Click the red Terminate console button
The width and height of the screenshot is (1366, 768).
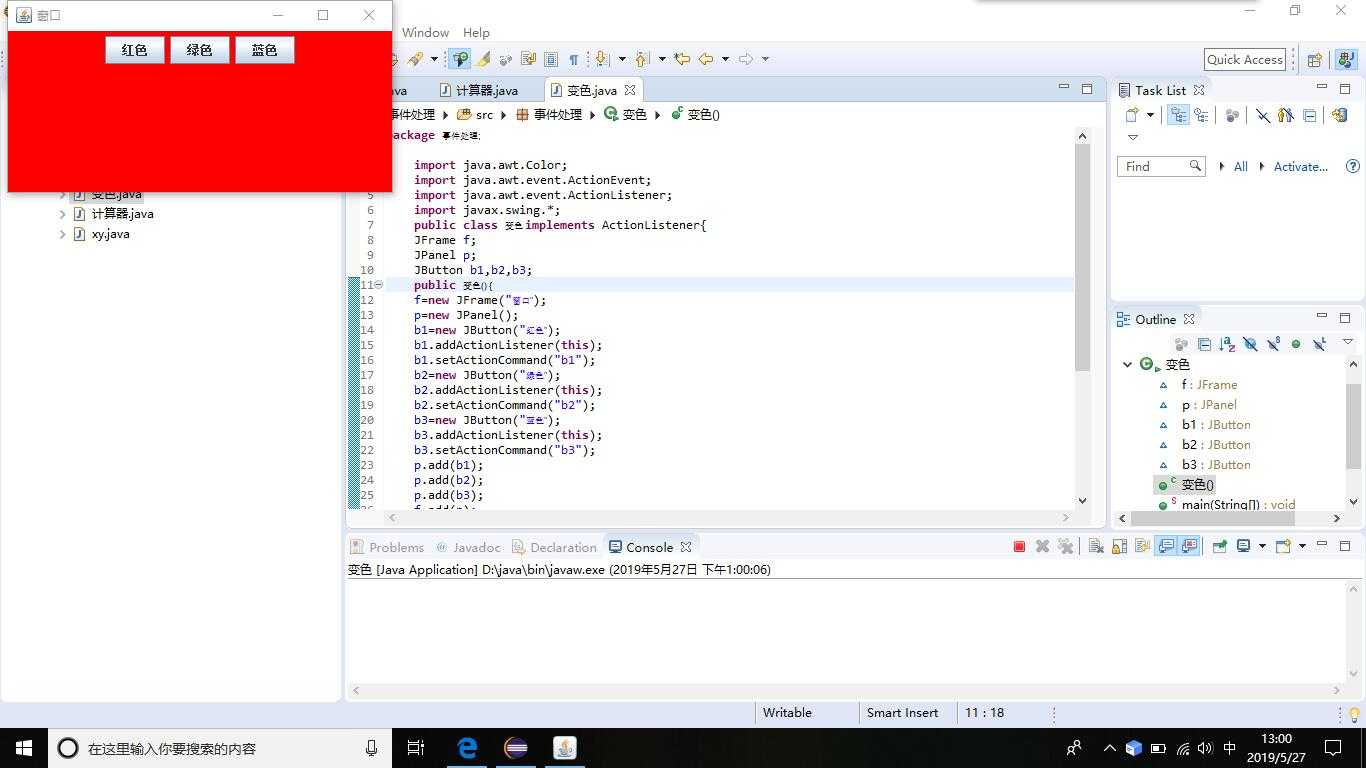(x=1019, y=546)
